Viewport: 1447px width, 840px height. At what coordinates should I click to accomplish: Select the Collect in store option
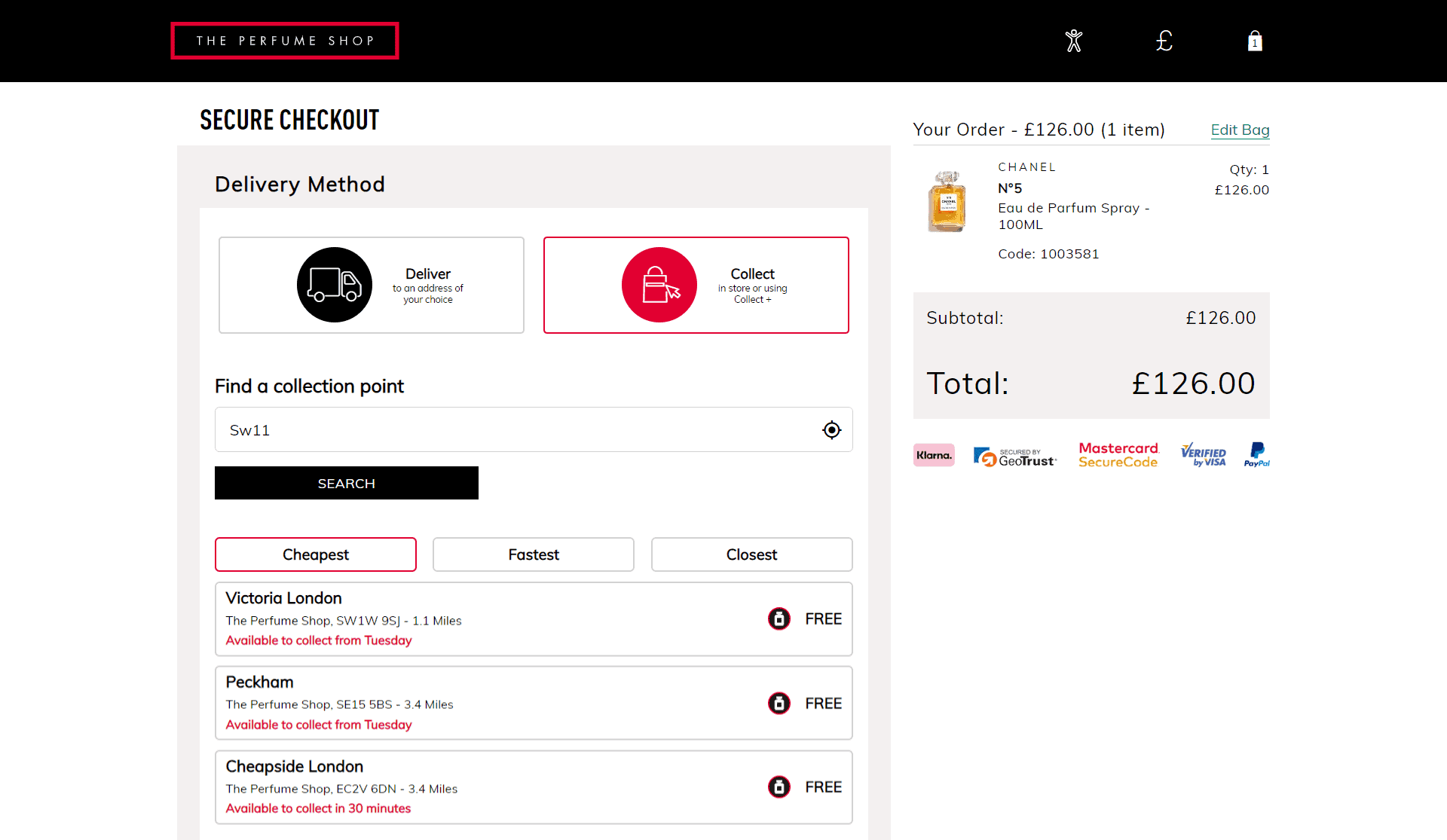point(696,285)
